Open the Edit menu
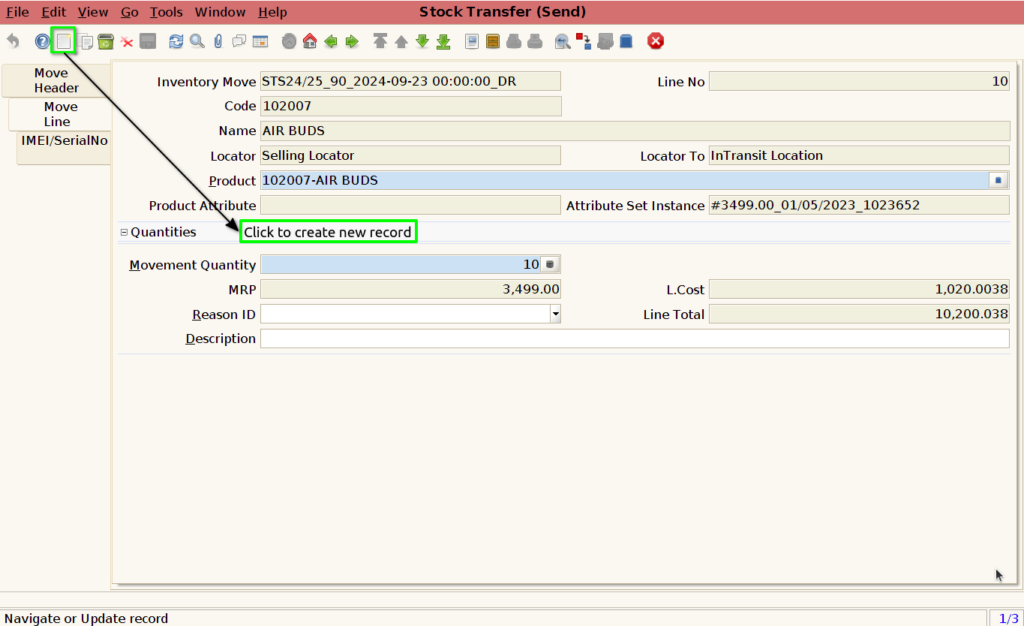1024x626 pixels. [54, 12]
